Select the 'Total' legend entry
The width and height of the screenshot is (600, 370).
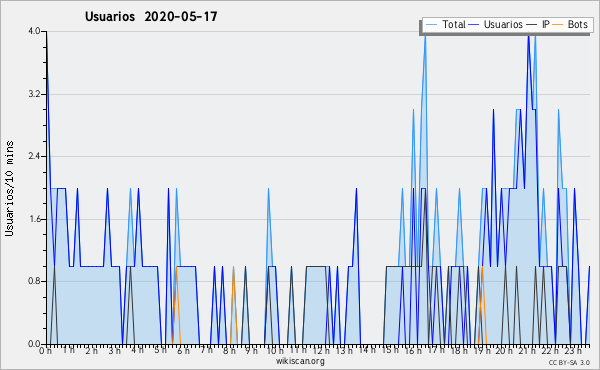[445, 24]
